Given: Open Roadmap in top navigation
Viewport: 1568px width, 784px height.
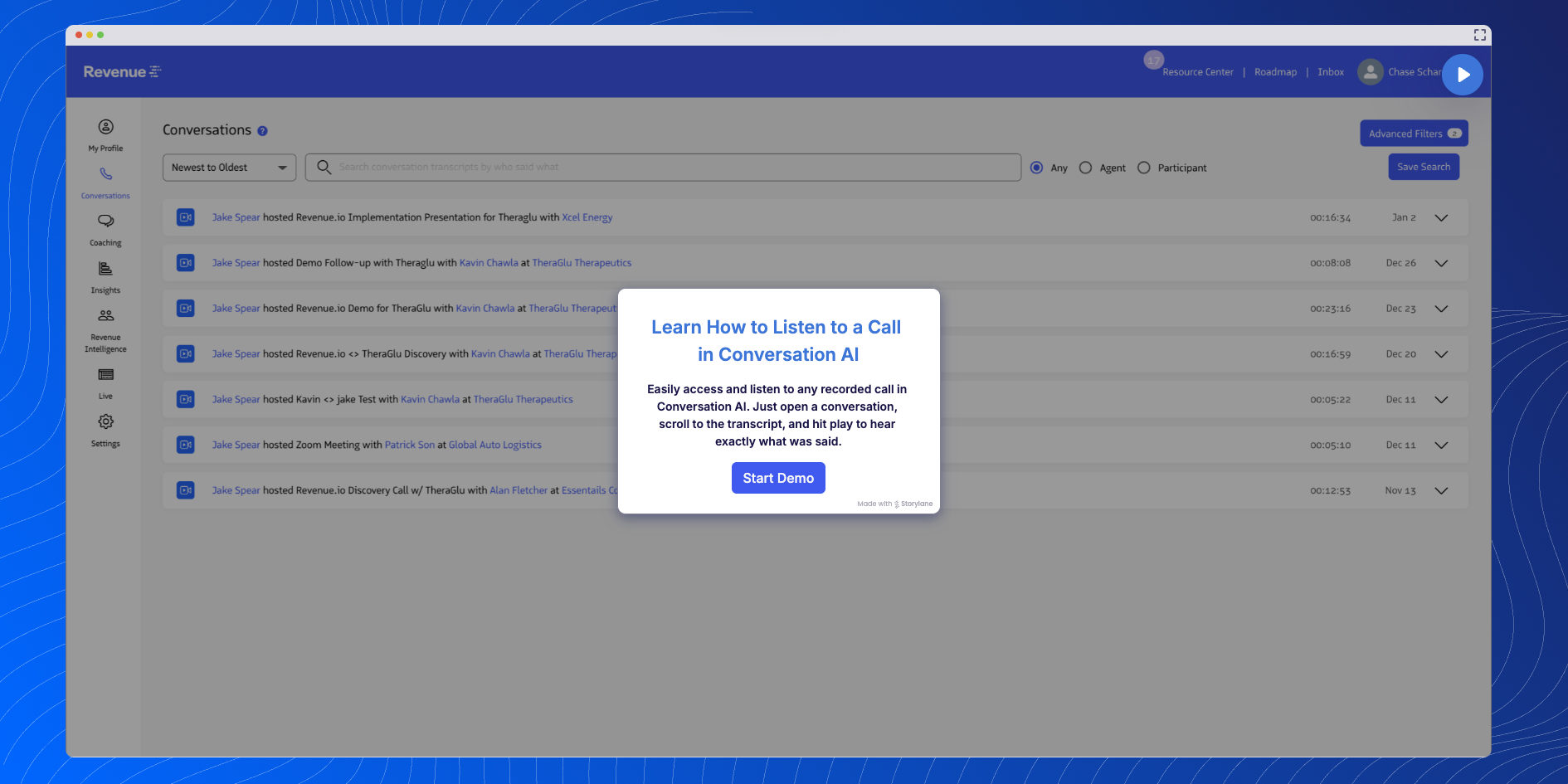Looking at the screenshot, I should pos(1275,72).
